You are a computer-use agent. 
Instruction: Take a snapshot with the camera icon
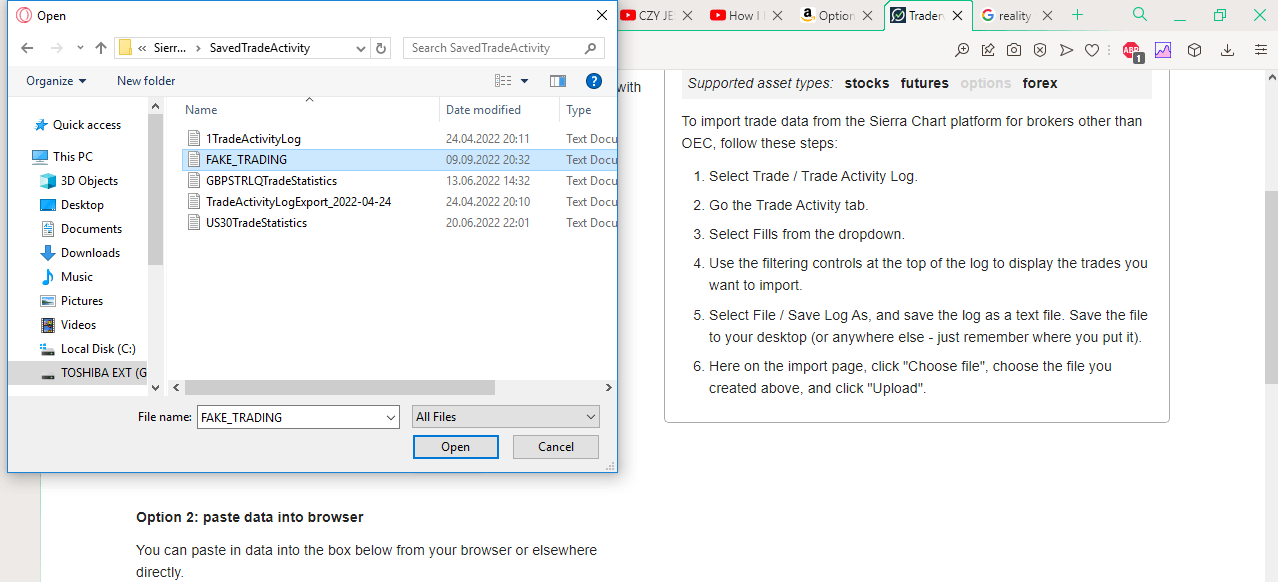pyautogui.click(x=1014, y=50)
